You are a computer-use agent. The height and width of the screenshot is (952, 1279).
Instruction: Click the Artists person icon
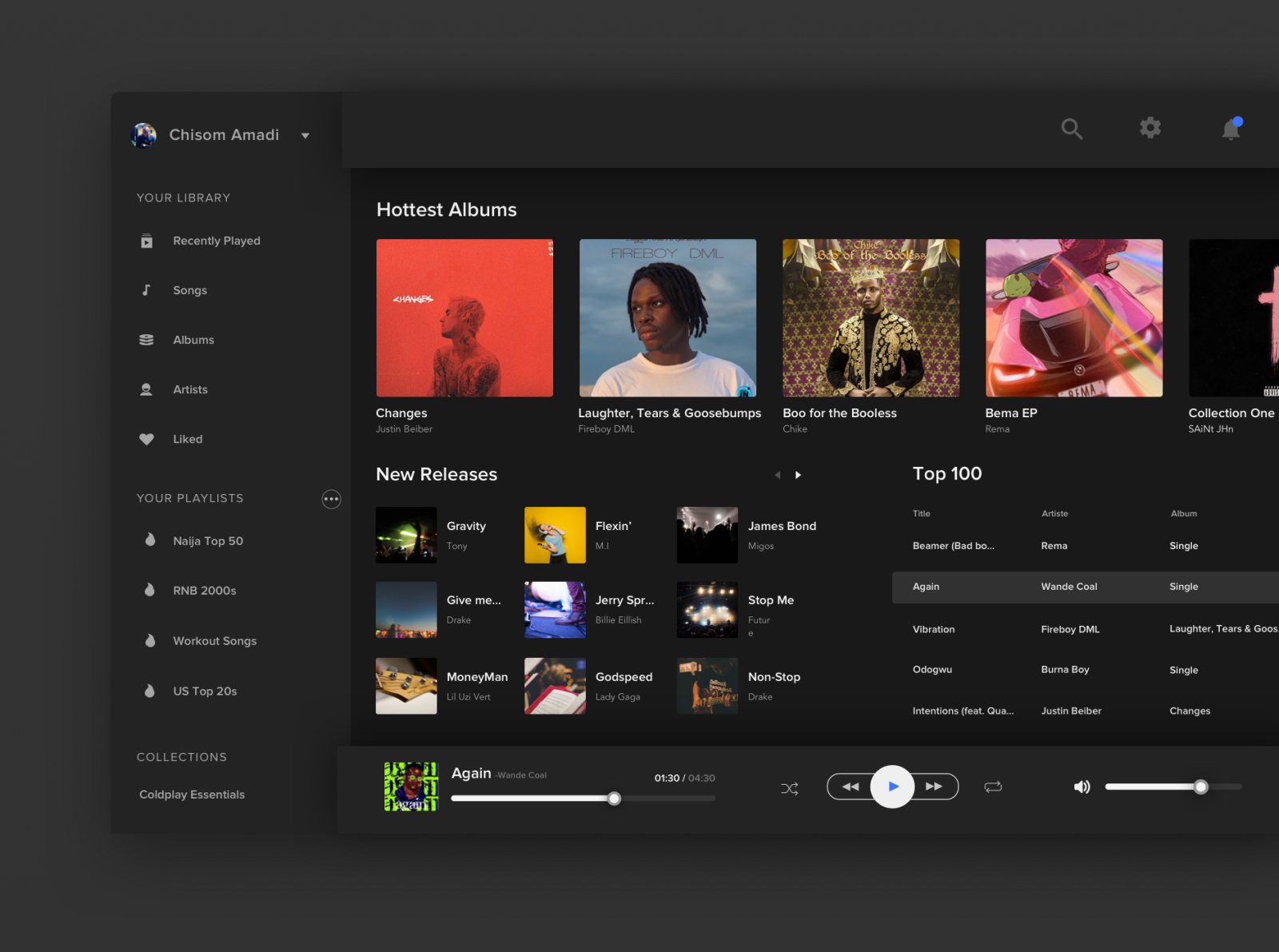[x=146, y=389]
